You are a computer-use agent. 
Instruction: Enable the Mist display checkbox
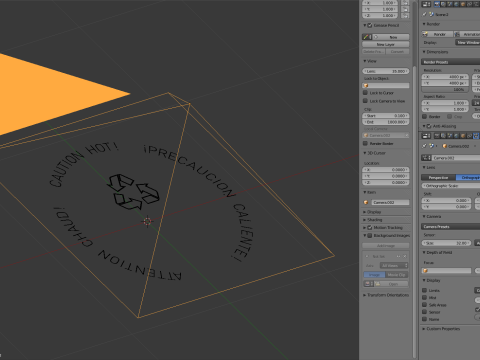click(x=424, y=297)
